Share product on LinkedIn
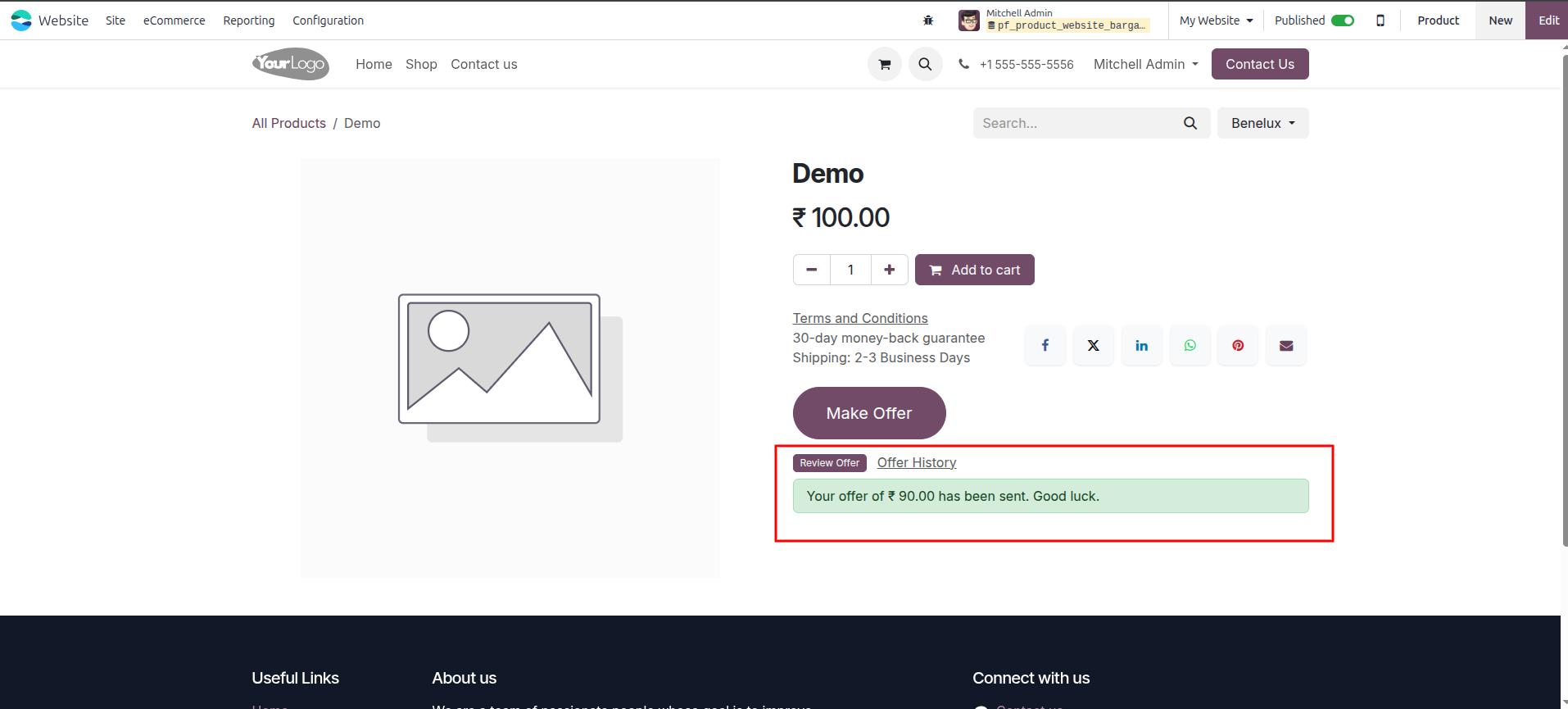Screen dimensions: 1568x709 [1141, 345]
